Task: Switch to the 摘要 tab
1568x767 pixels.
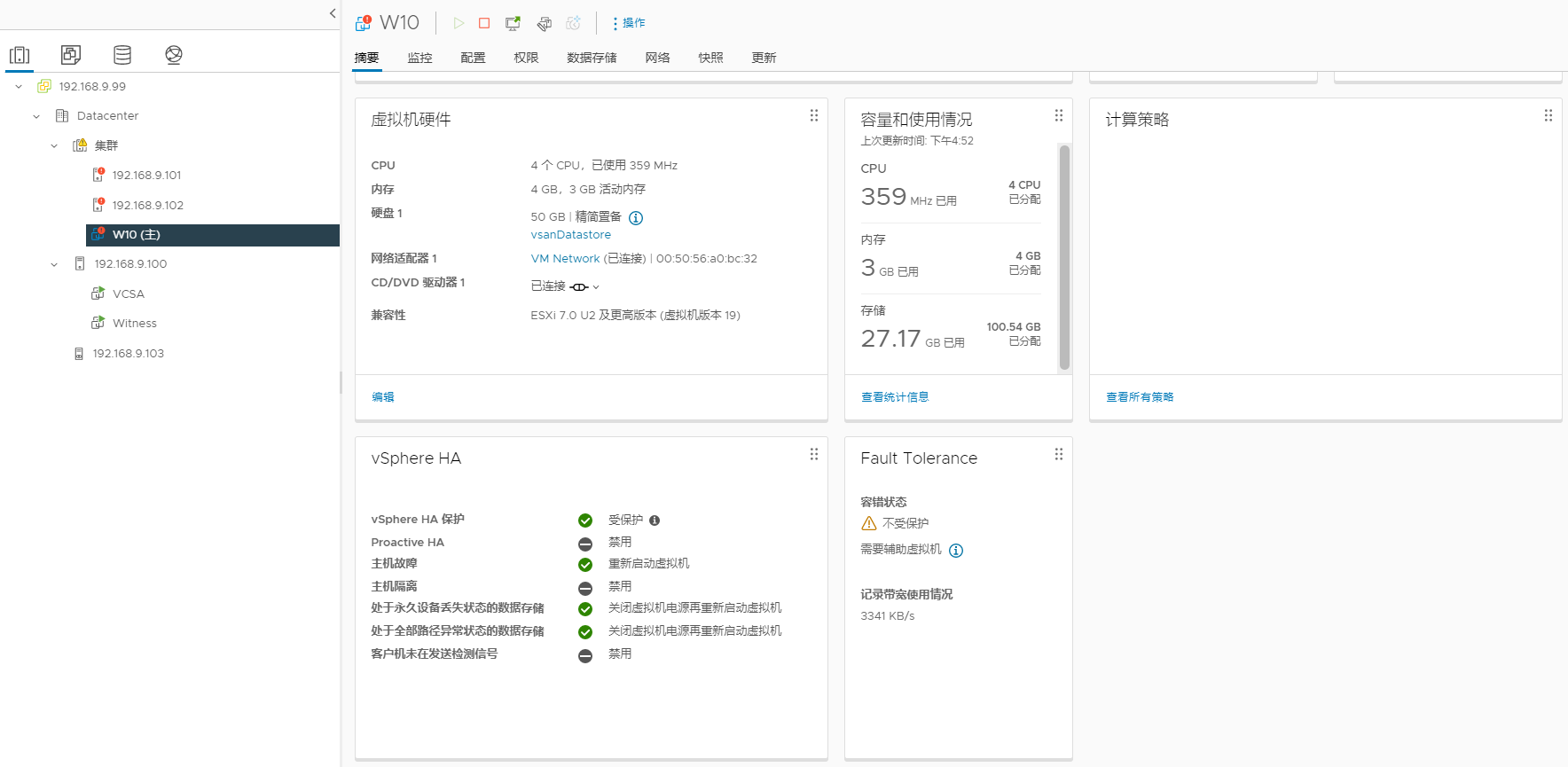Action: coord(366,58)
